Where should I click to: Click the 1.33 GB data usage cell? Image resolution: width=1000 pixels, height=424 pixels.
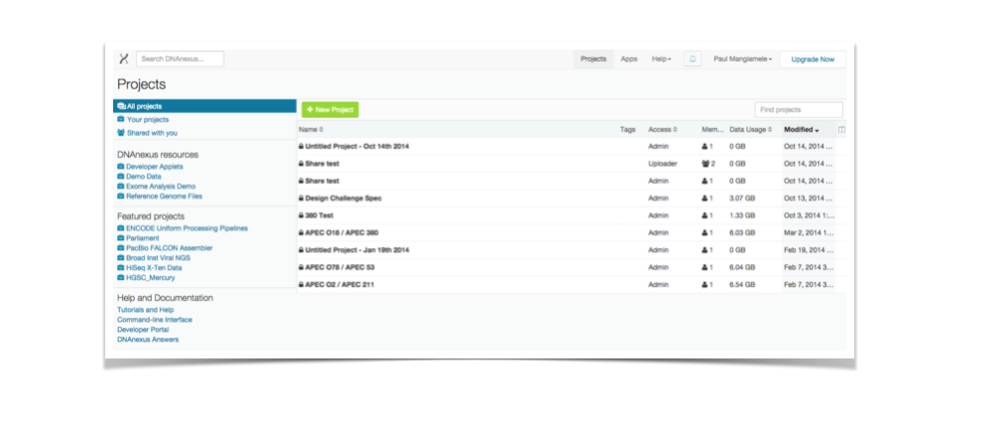[x=742, y=216]
